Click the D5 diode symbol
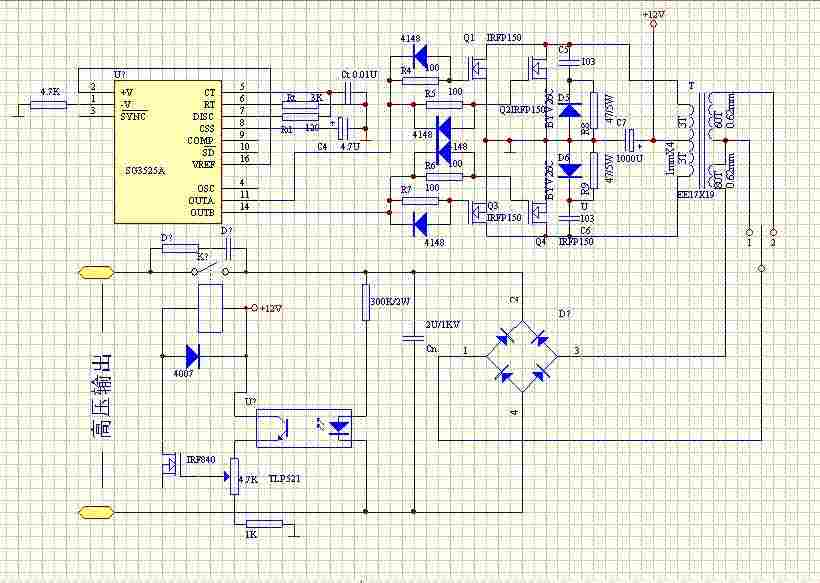Screen dimensions: 820x583 click(x=570, y=110)
